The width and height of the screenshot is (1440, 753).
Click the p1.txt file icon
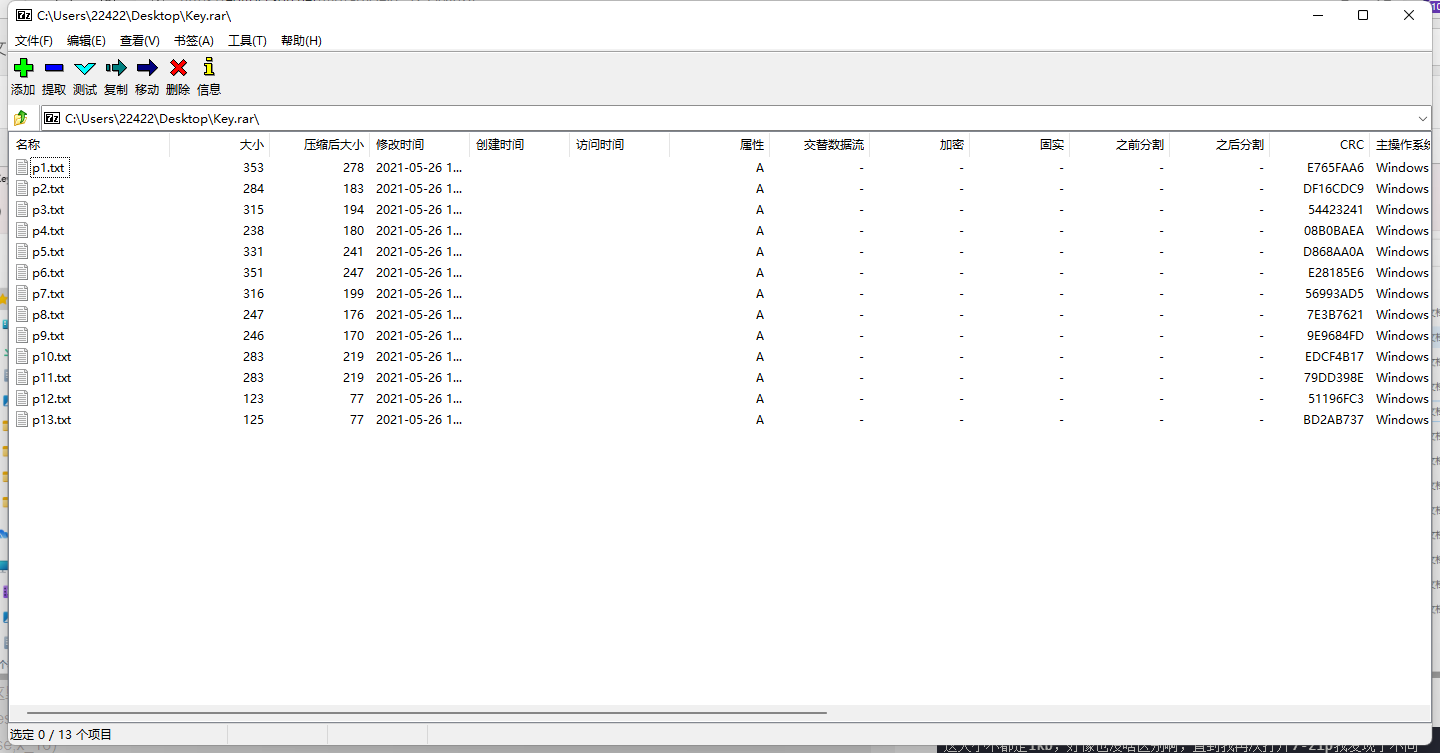[x=22, y=168]
